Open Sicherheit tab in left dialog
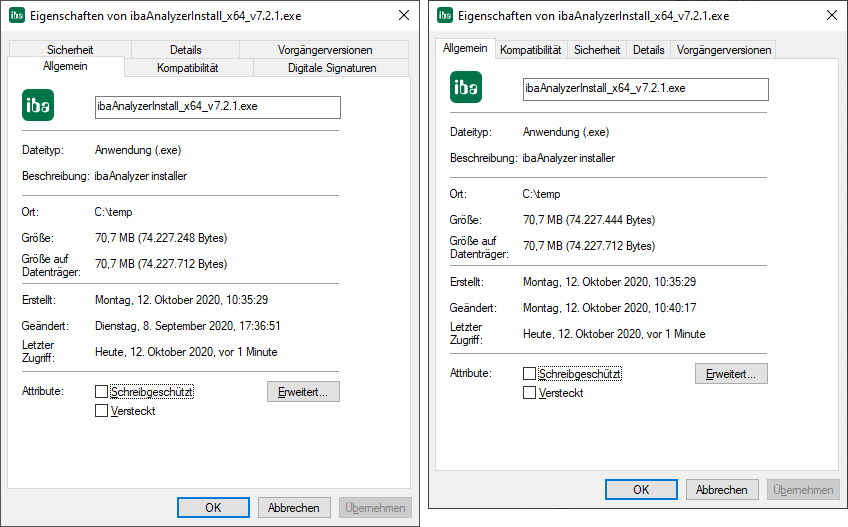The width and height of the screenshot is (848, 527). click(x=70, y=49)
